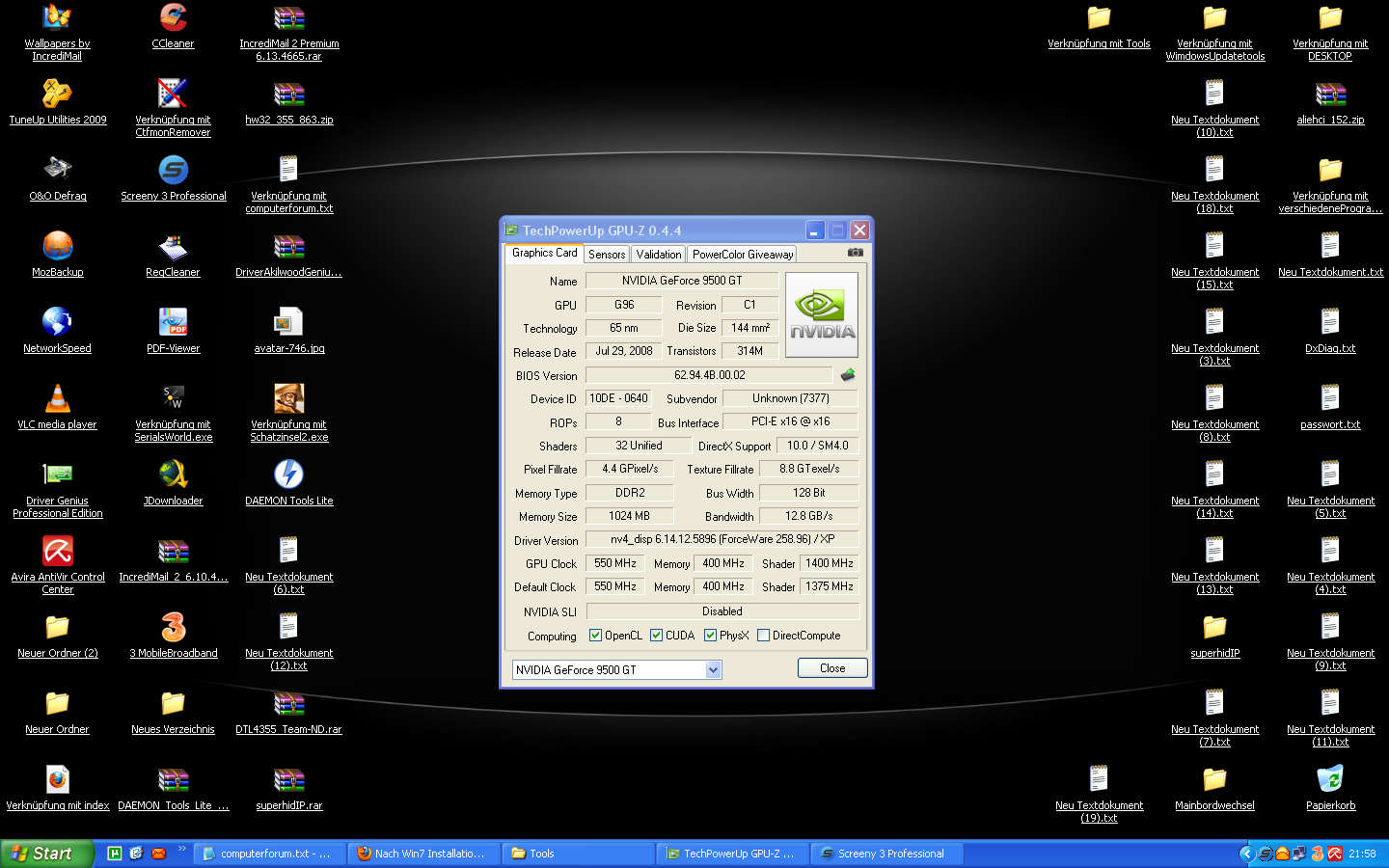Click the NVIDIA logo in GPU-Z

point(822,315)
